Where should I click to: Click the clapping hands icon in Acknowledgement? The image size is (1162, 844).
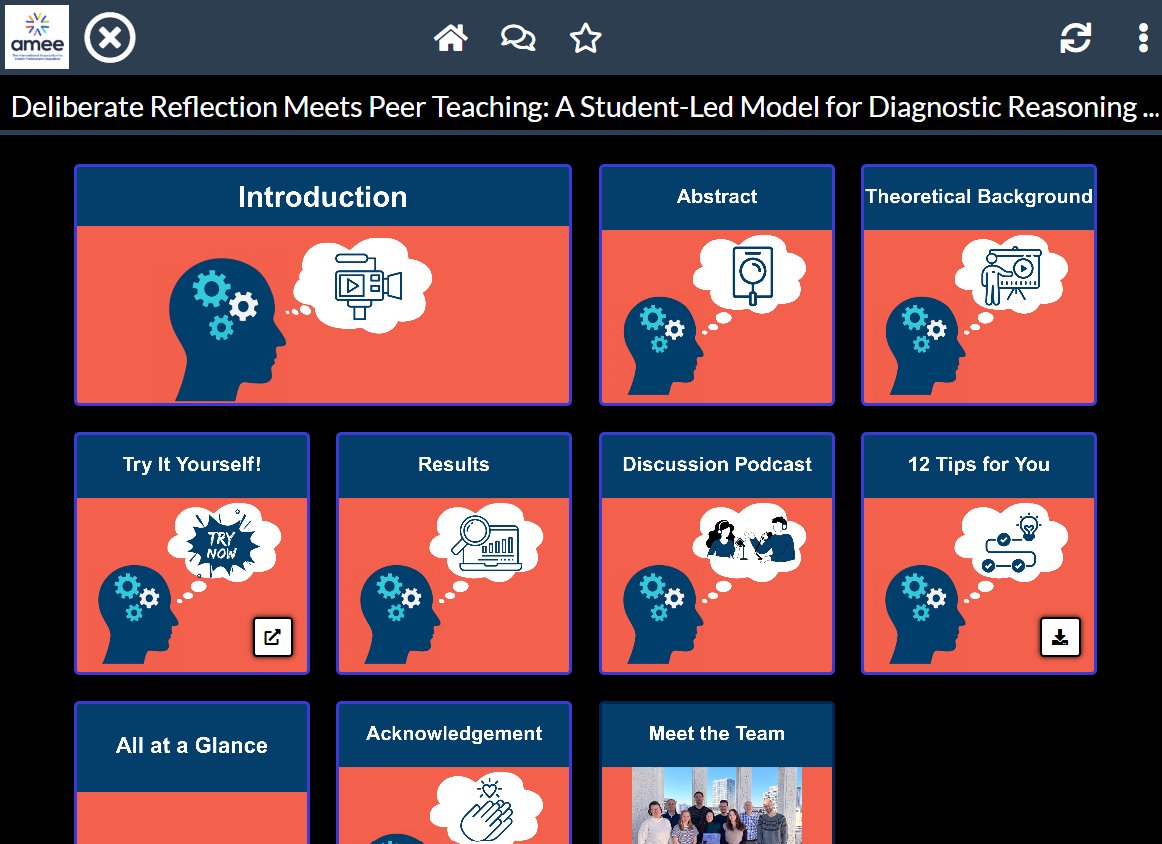tap(488, 810)
